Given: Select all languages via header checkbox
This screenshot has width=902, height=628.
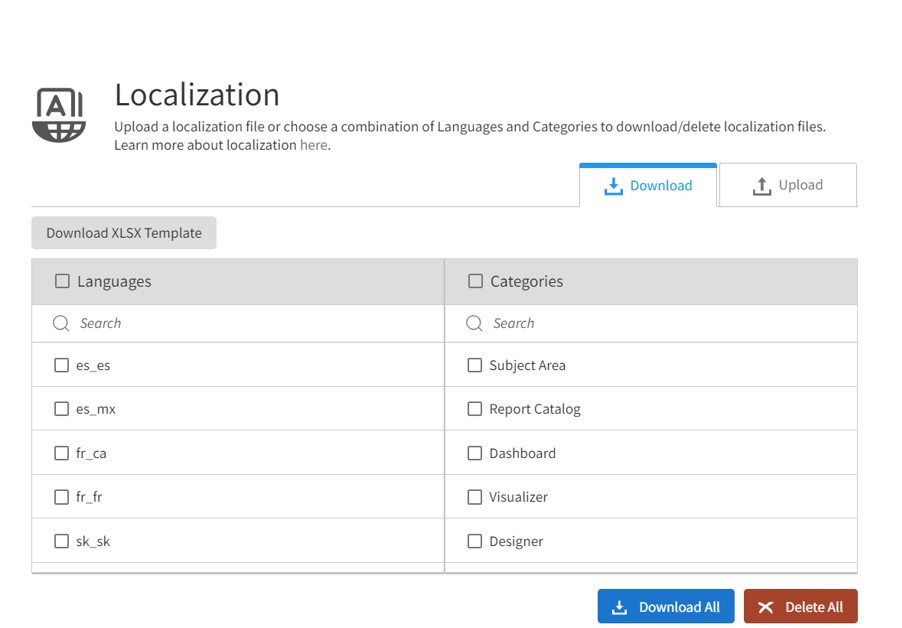Looking at the screenshot, I should [62, 281].
